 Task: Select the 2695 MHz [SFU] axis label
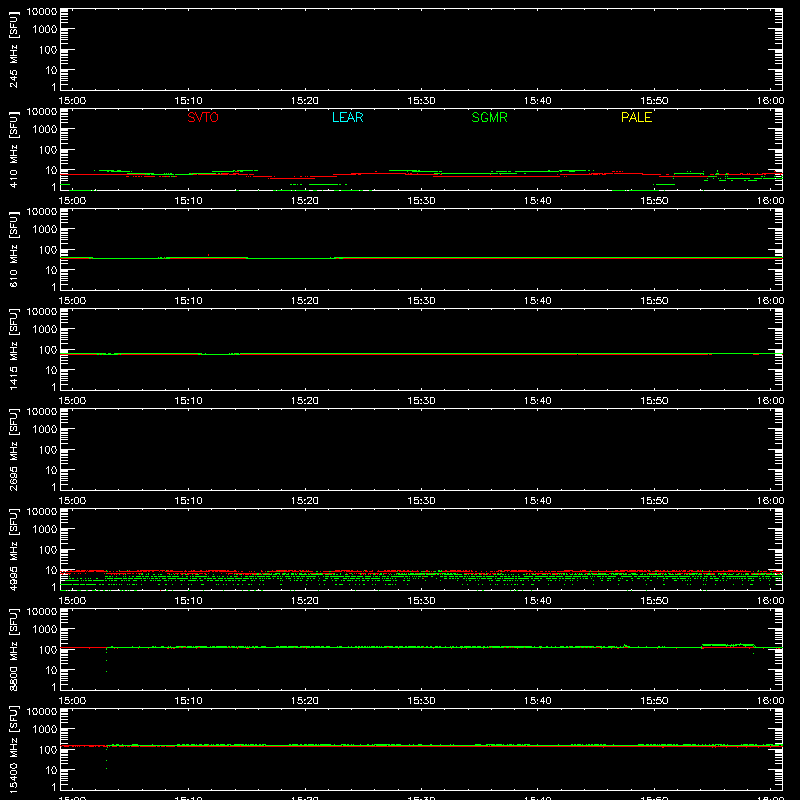[14, 449]
